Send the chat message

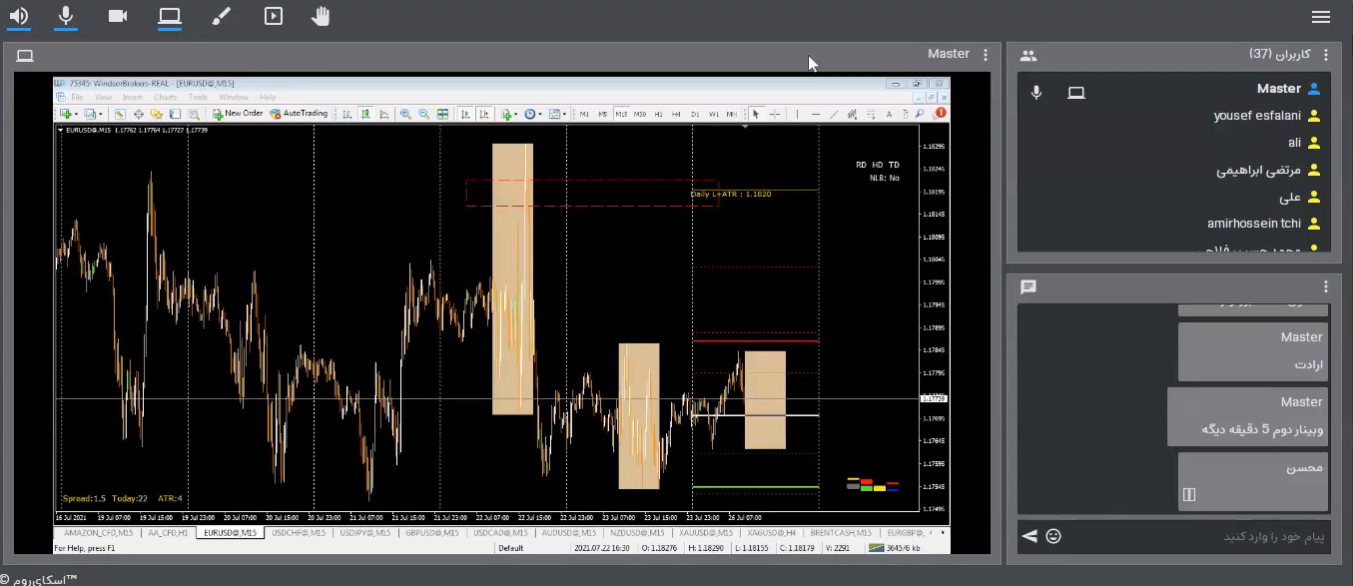[x=1029, y=537]
